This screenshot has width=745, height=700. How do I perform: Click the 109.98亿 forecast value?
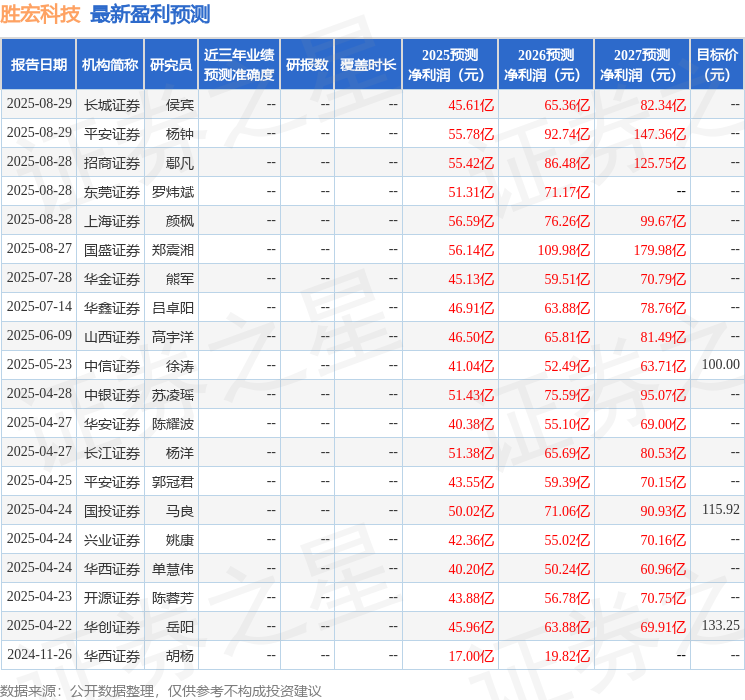[564, 250]
